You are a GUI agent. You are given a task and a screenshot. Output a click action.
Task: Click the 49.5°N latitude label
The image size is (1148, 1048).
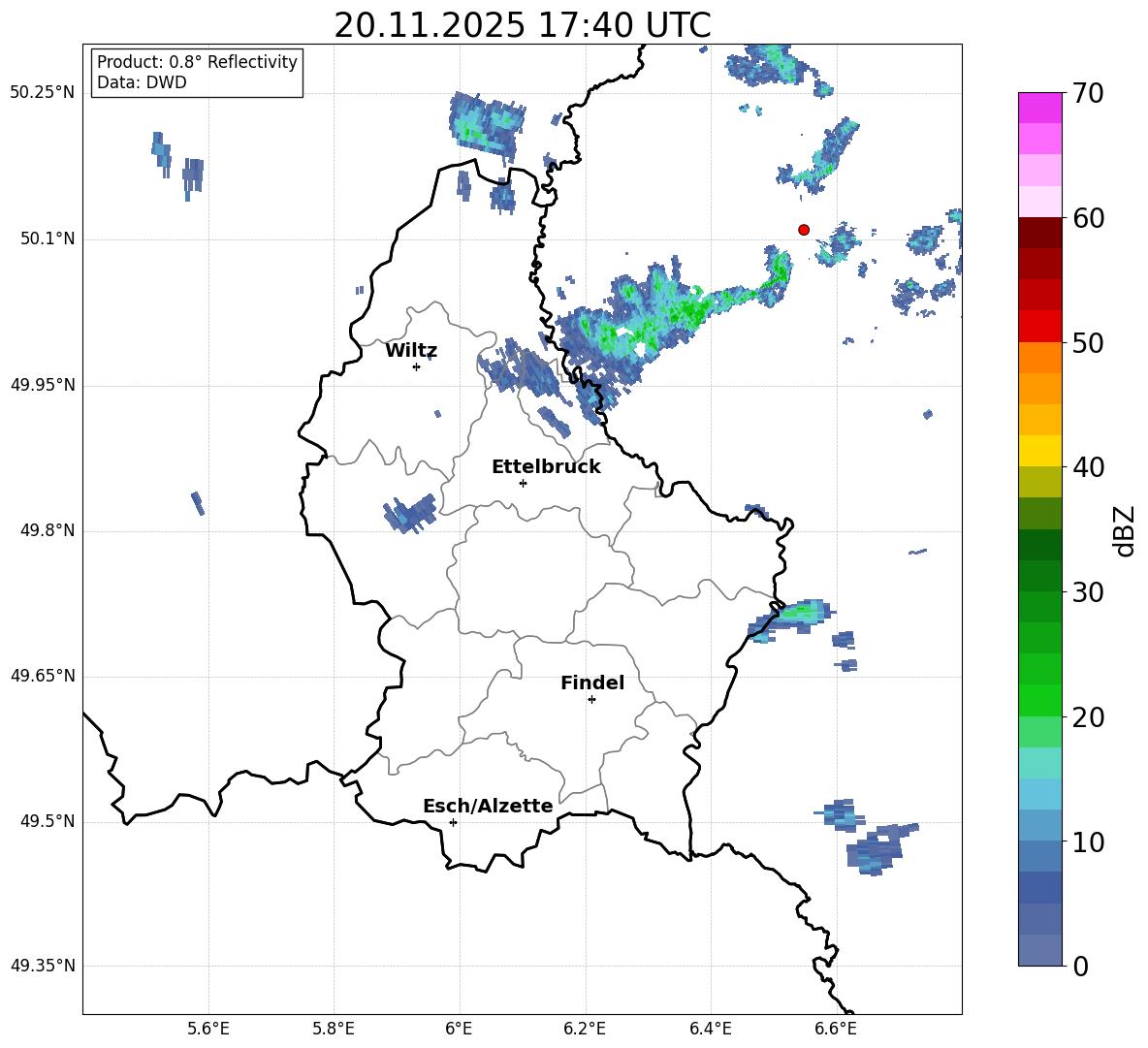(x=48, y=821)
